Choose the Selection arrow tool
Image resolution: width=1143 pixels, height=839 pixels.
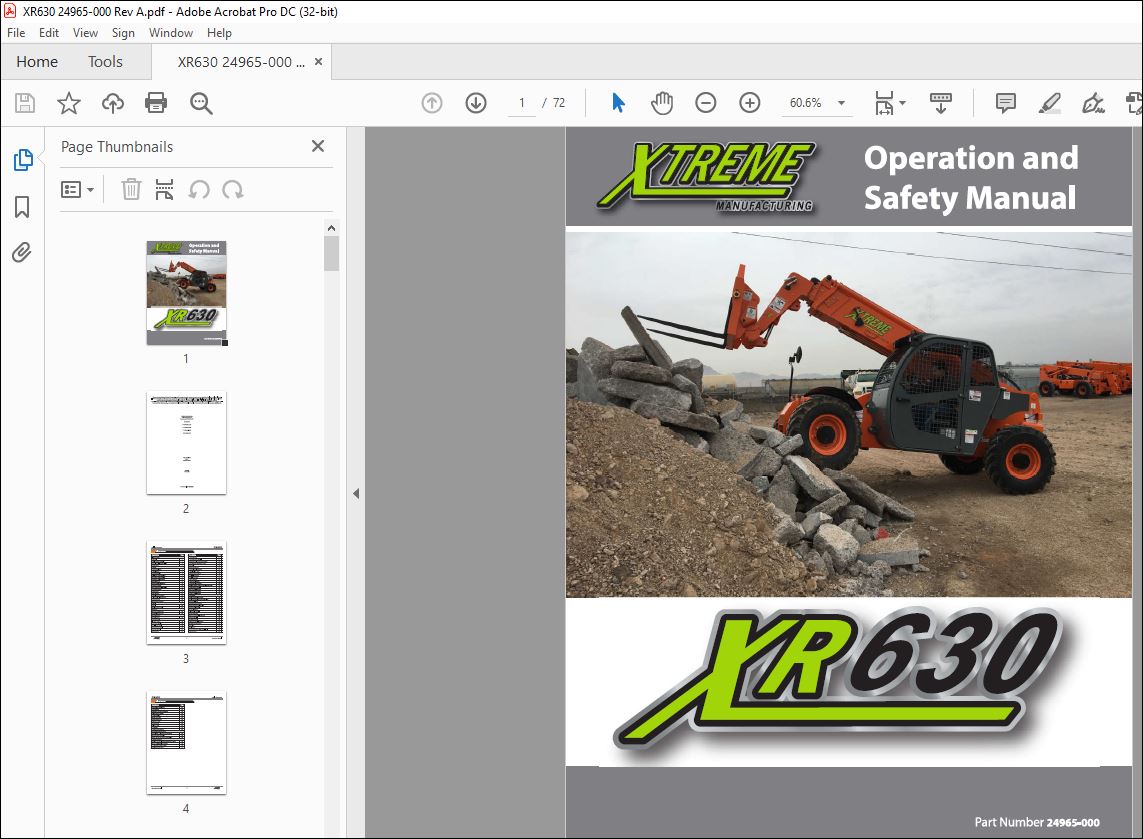click(x=618, y=103)
